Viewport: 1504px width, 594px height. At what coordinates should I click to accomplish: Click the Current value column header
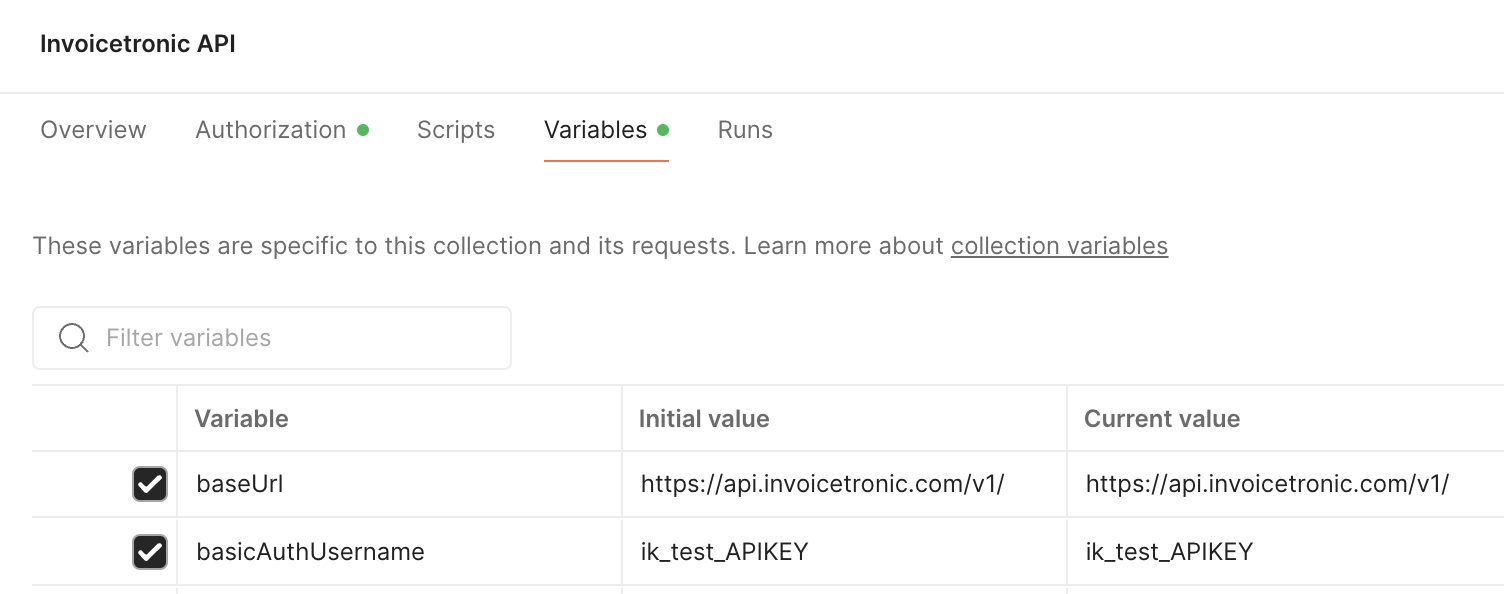click(x=1162, y=419)
